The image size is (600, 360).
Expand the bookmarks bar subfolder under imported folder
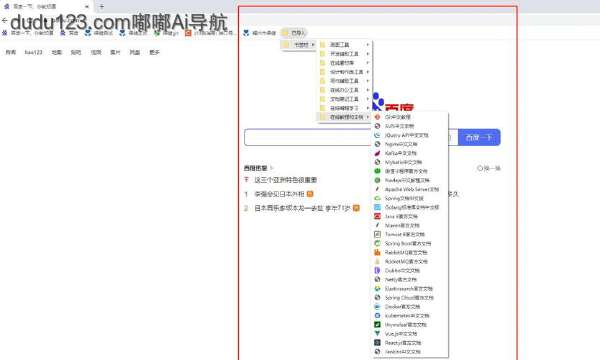tap(298, 45)
